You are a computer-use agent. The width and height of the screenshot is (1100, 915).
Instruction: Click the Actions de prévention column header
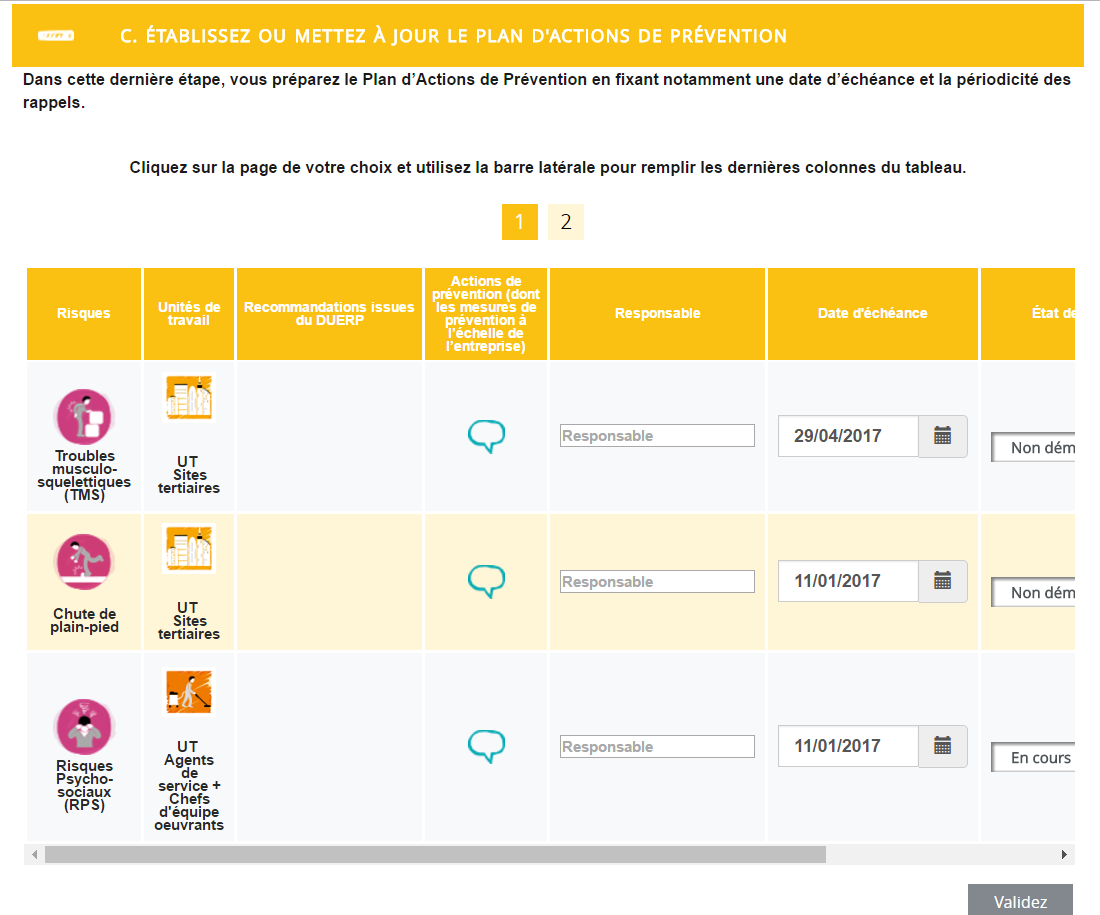[x=485, y=314]
